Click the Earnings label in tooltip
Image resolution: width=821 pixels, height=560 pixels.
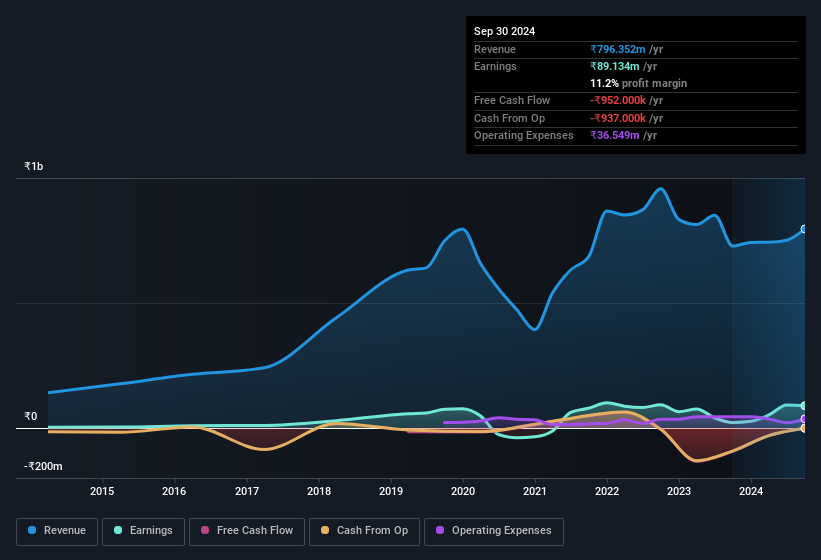click(x=495, y=66)
